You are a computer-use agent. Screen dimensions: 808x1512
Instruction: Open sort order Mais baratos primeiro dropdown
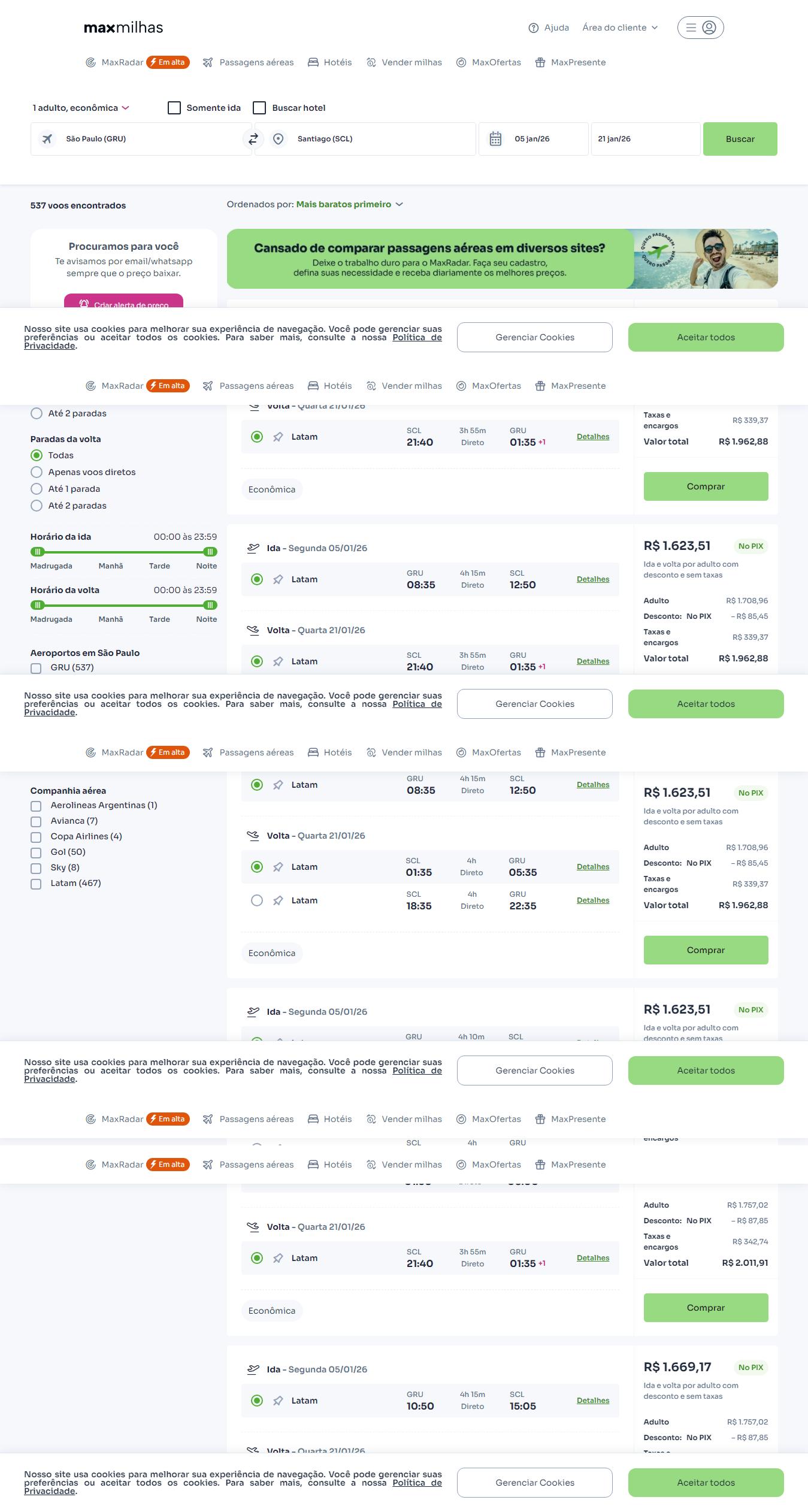tap(349, 204)
